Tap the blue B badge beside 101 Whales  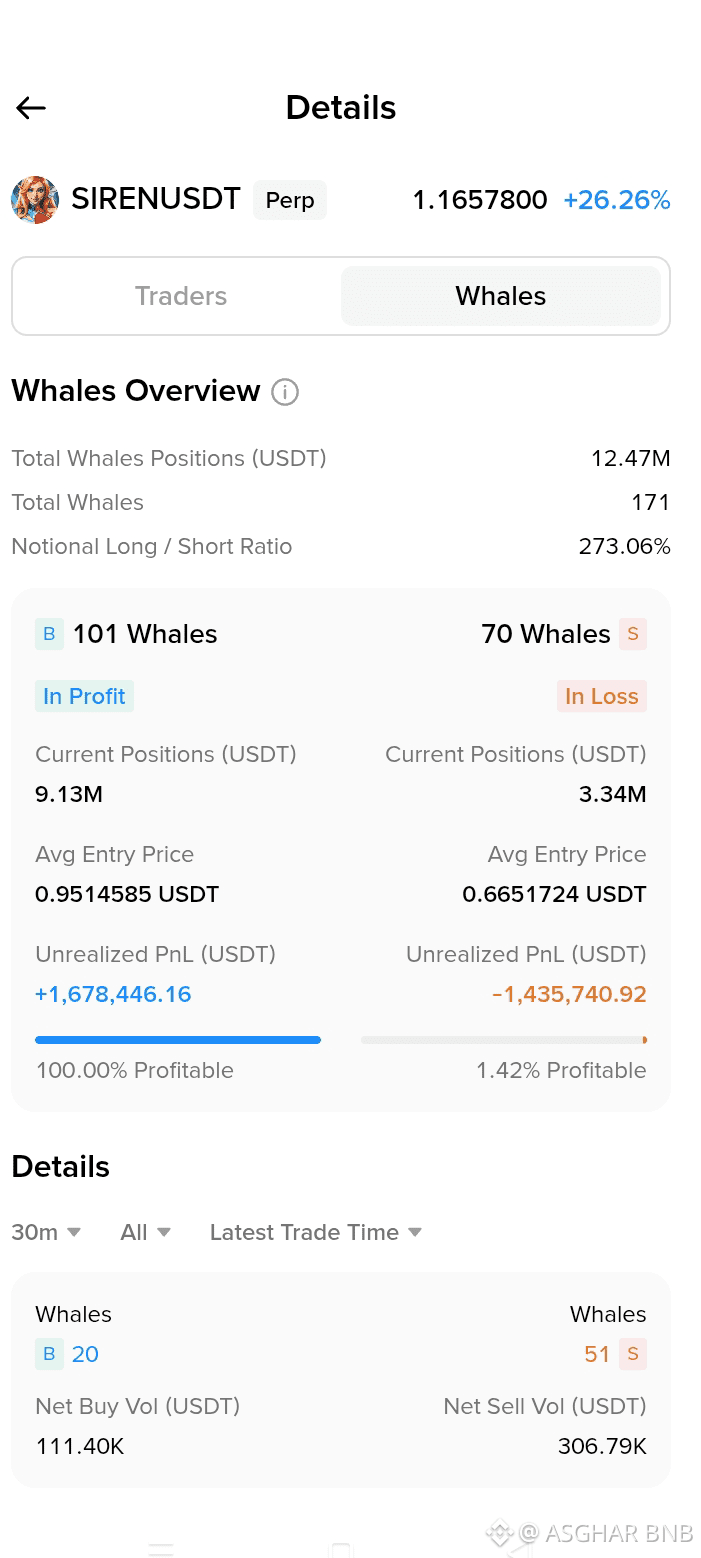(x=49, y=634)
